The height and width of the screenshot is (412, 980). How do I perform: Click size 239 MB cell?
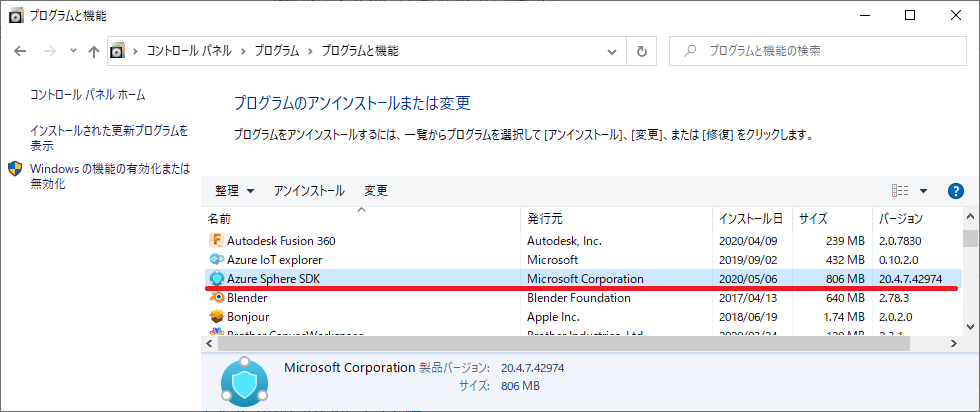point(844,240)
